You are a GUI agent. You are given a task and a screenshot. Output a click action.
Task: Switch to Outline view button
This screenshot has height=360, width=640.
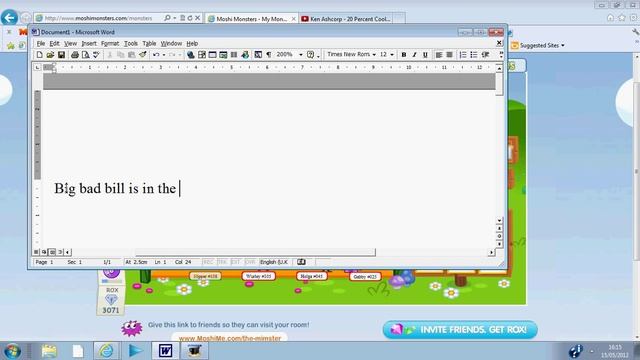tap(60, 252)
